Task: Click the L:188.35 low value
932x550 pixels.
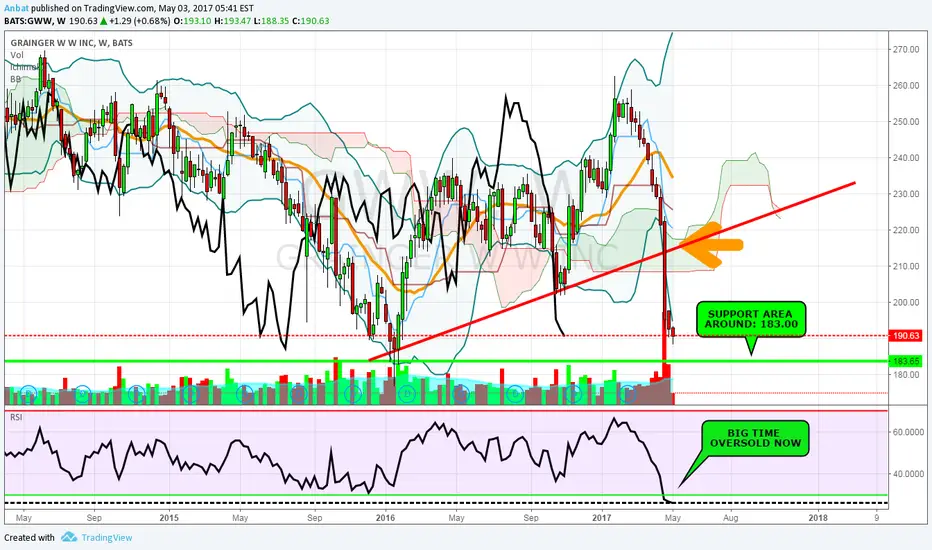Action: click(x=271, y=21)
